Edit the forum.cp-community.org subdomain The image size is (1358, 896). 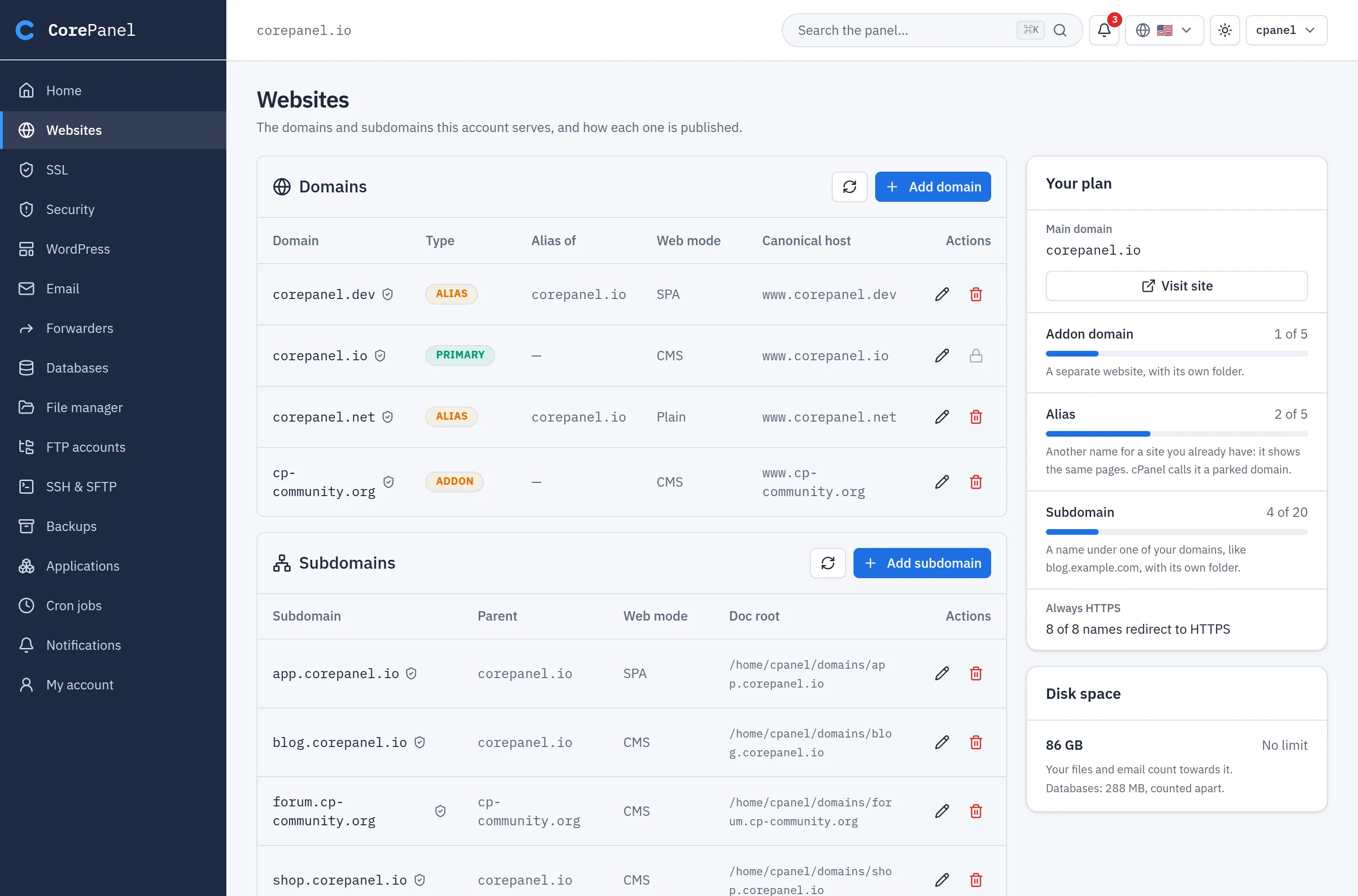(x=942, y=811)
